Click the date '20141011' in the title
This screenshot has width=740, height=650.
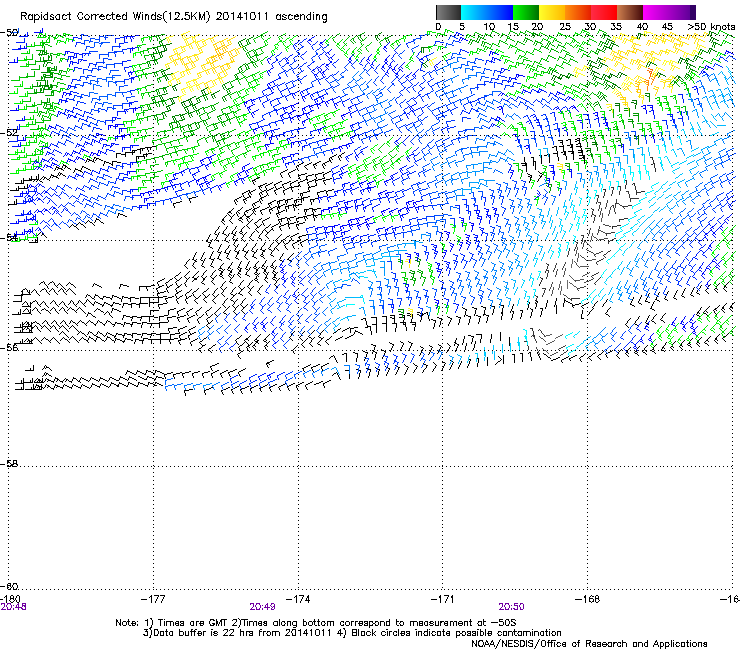point(242,17)
